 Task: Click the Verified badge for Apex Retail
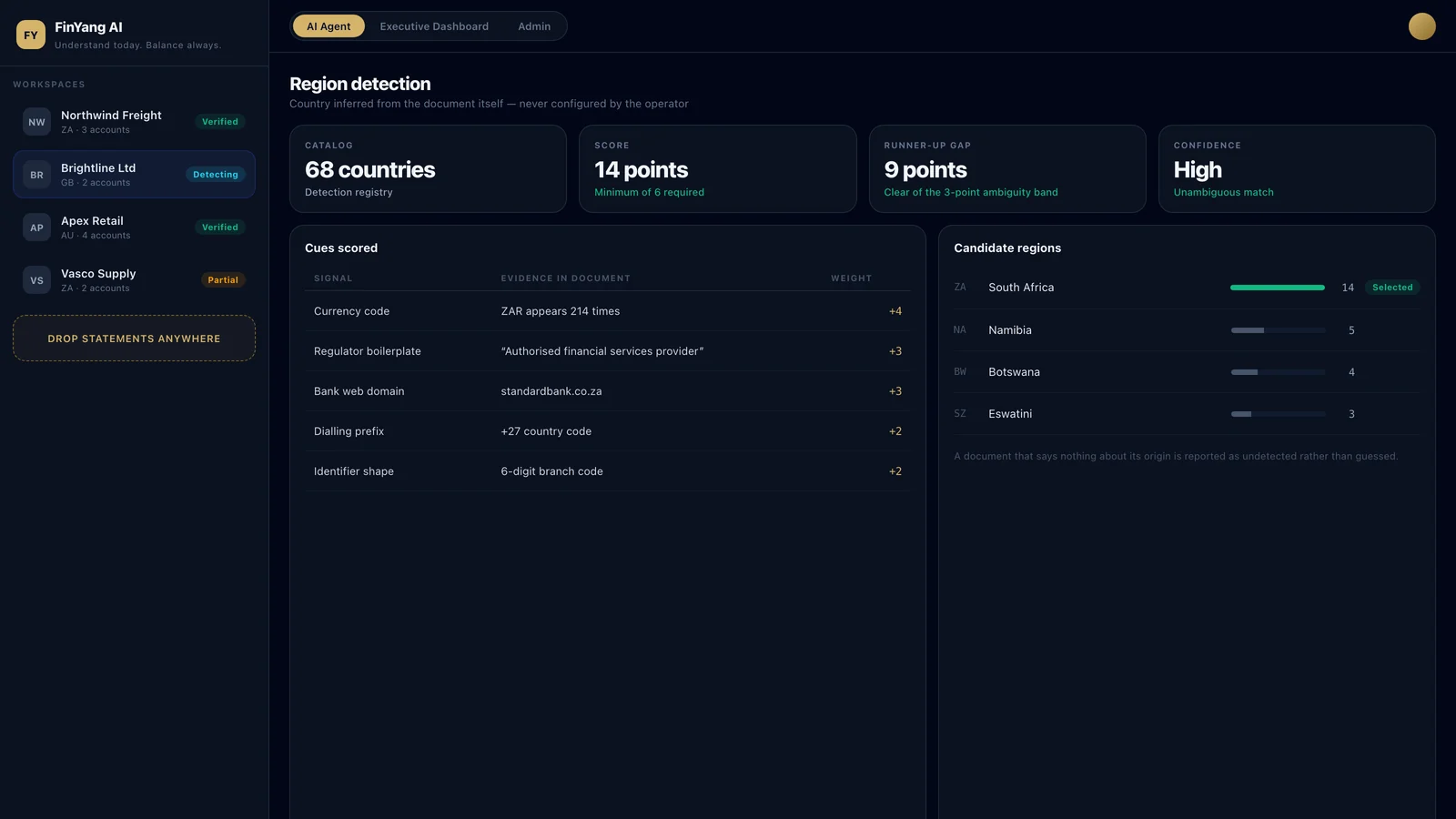coord(220,227)
